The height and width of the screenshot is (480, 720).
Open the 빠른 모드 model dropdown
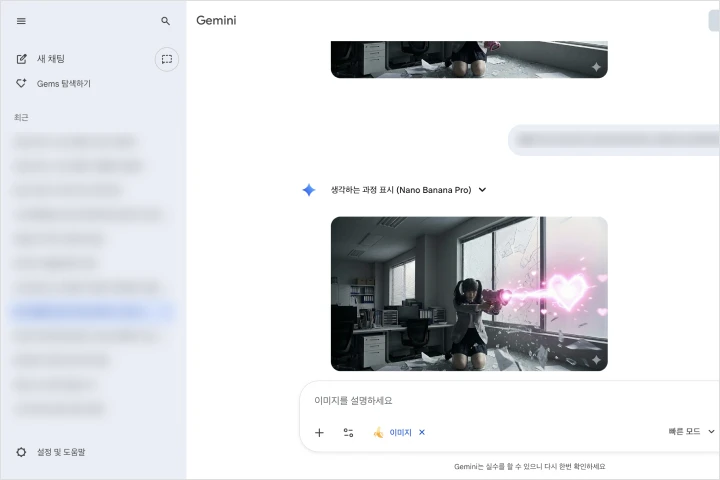pos(691,431)
